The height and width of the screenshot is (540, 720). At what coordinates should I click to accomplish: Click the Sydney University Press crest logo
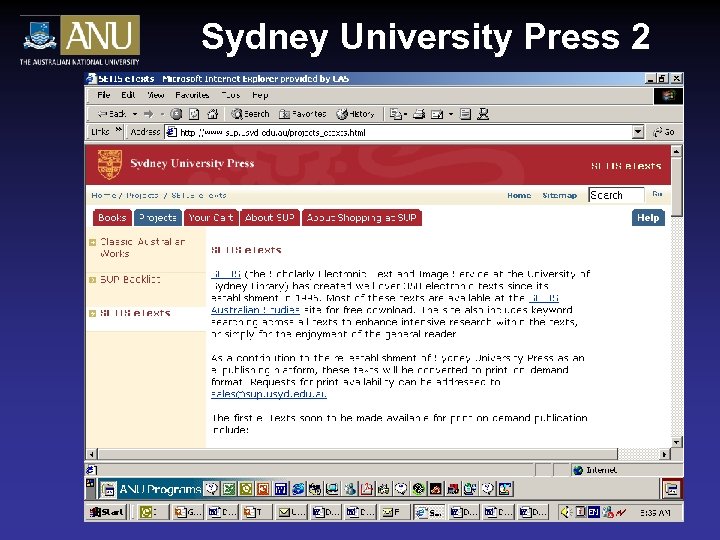tap(110, 164)
